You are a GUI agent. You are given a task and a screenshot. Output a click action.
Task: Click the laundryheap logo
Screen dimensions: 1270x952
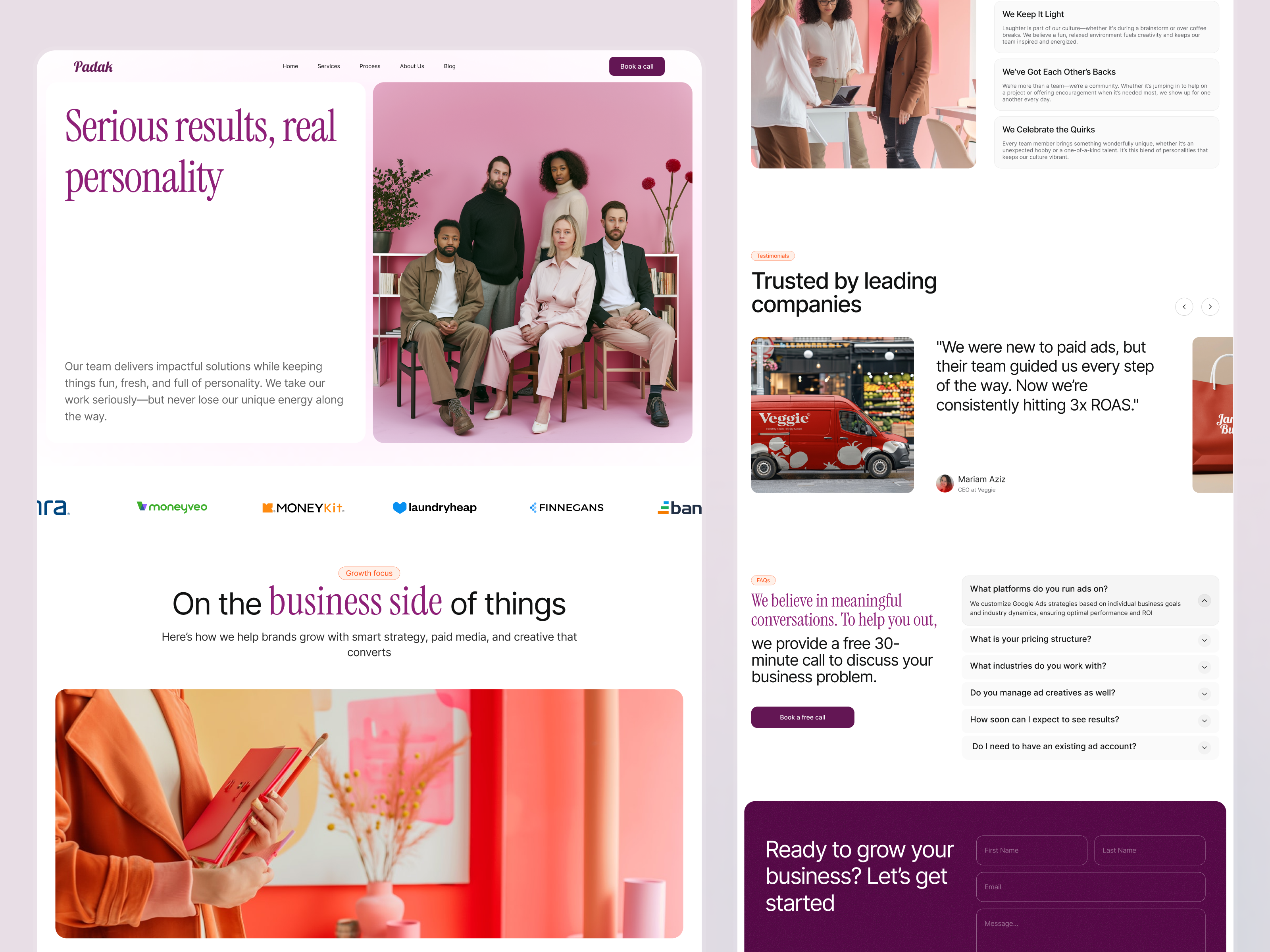[x=435, y=507]
